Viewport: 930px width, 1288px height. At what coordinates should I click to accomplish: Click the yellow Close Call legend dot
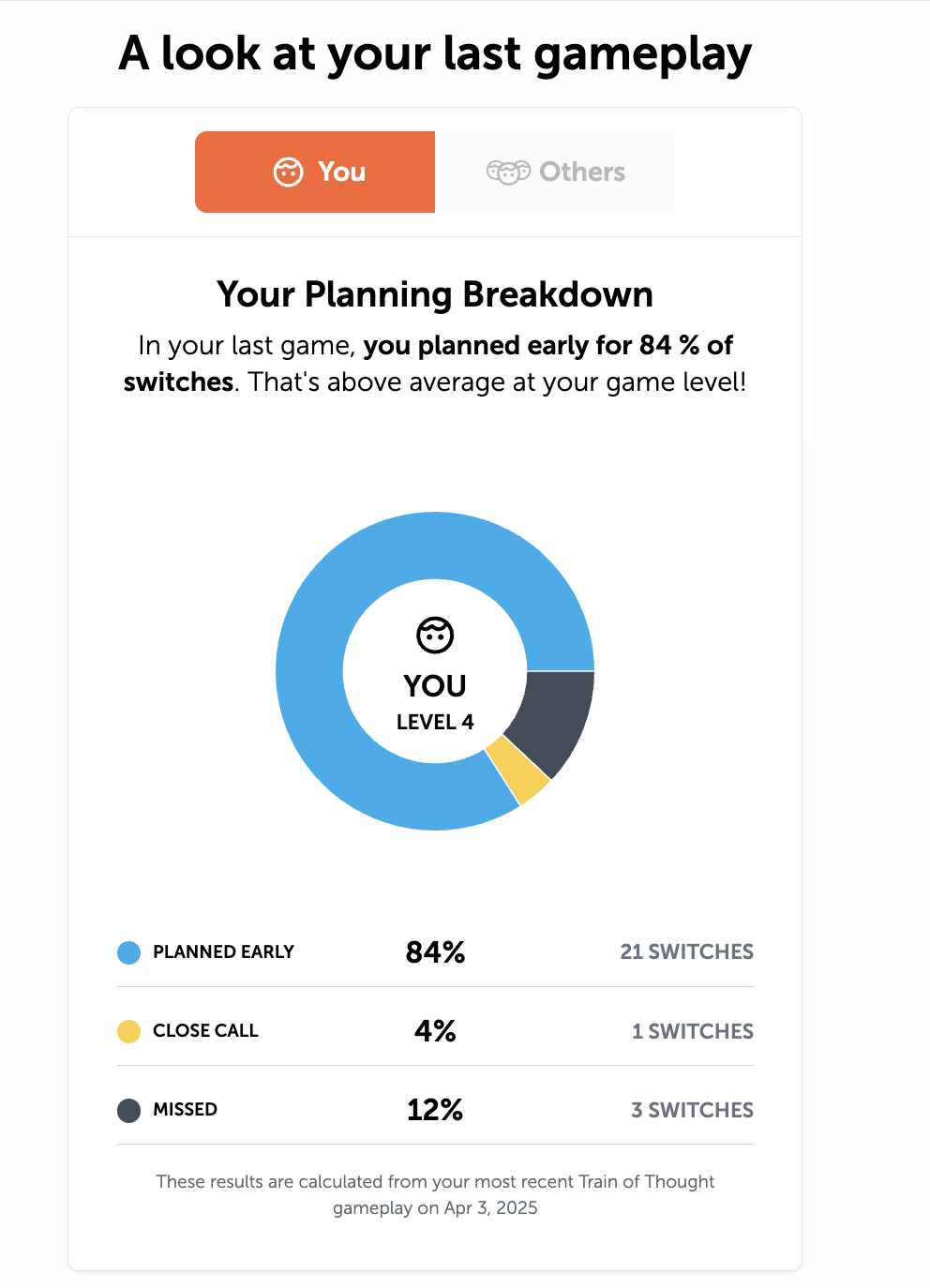tap(129, 1031)
